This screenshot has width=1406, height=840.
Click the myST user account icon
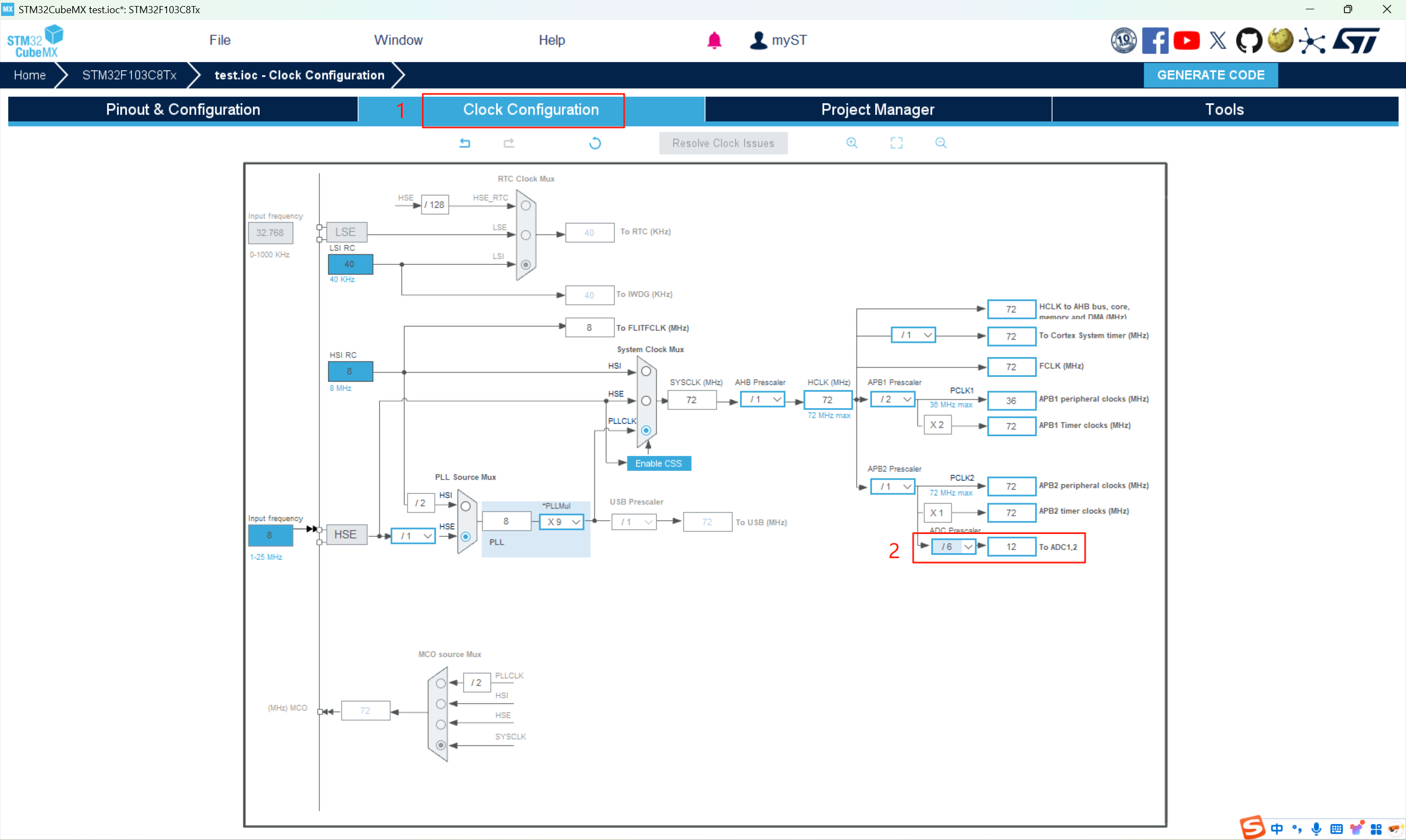pyautogui.click(x=758, y=40)
